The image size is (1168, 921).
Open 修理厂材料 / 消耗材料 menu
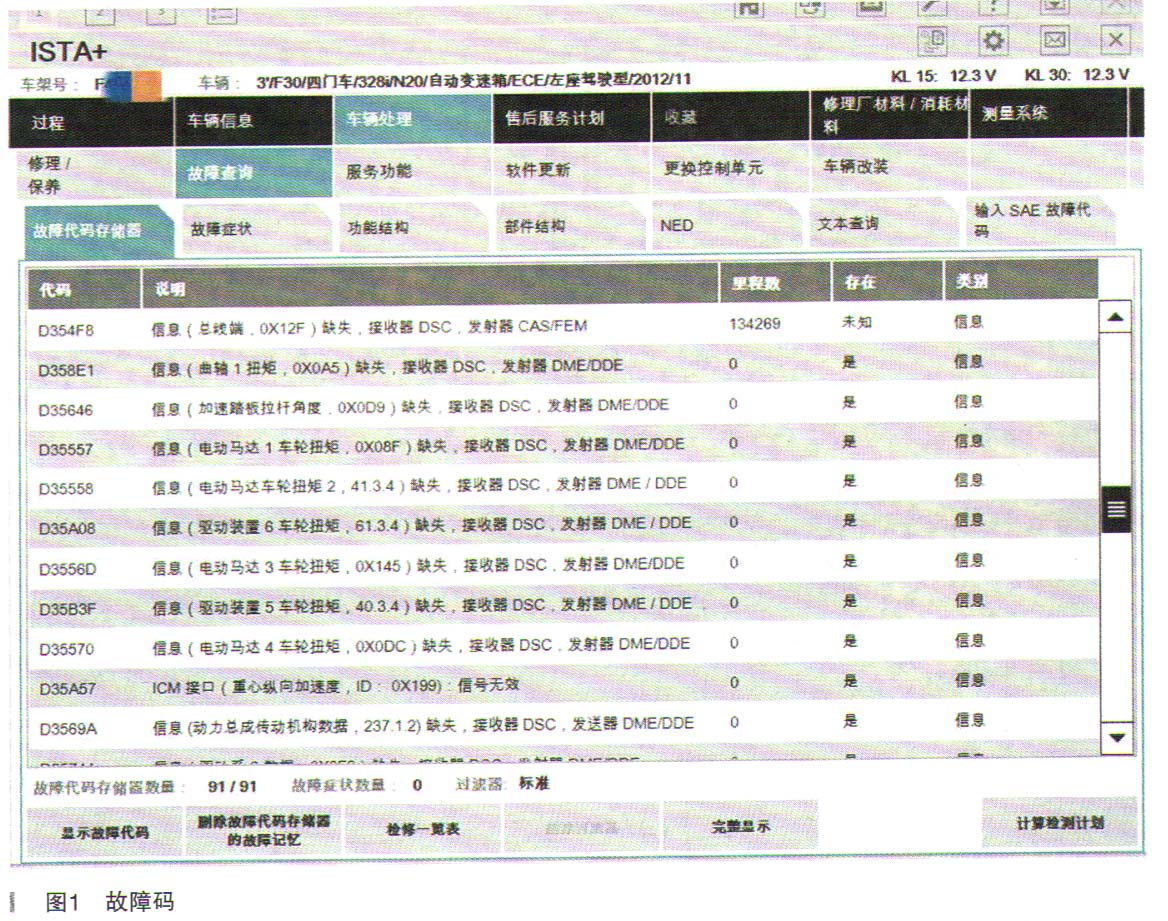pyautogui.click(x=889, y=115)
